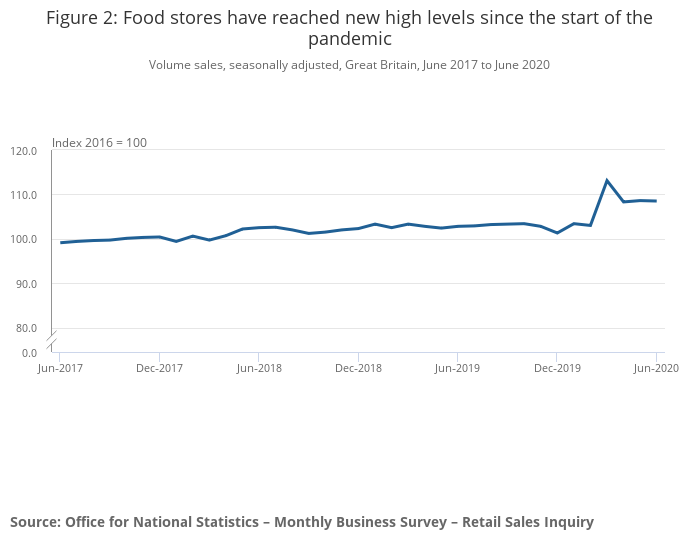Click the 90.0 y-axis label
Image resolution: width=700 pixels, height=549 pixels.
click(27, 284)
